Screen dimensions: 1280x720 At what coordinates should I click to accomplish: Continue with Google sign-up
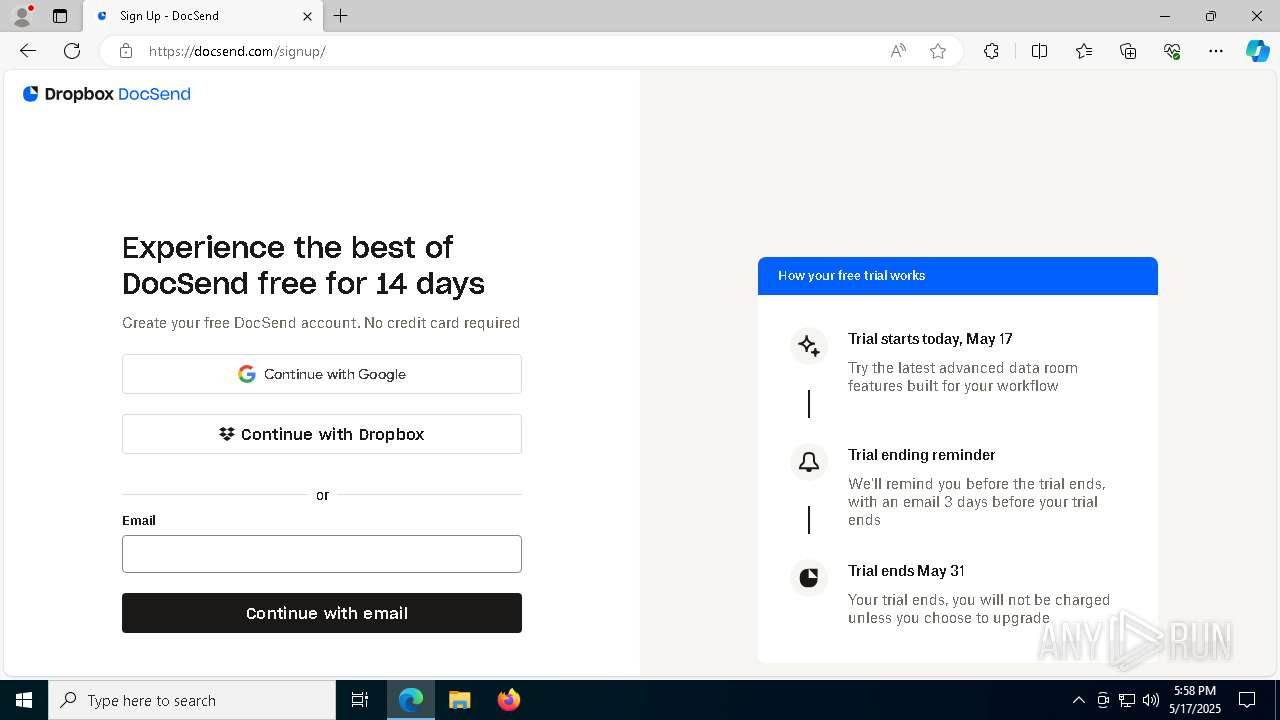(322, 374)
